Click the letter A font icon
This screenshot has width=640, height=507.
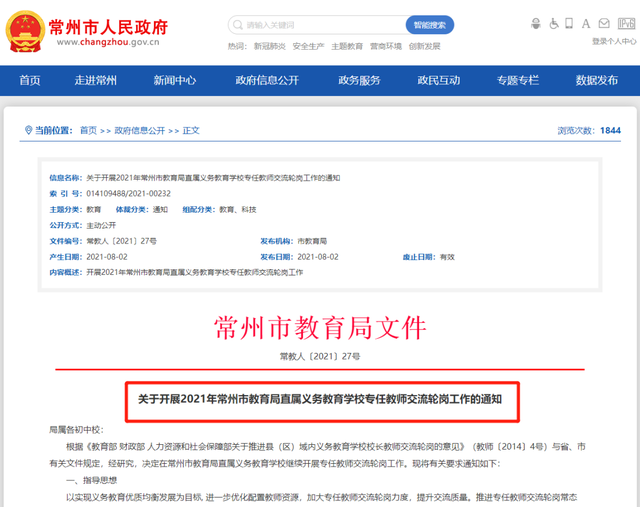point(586,24)
